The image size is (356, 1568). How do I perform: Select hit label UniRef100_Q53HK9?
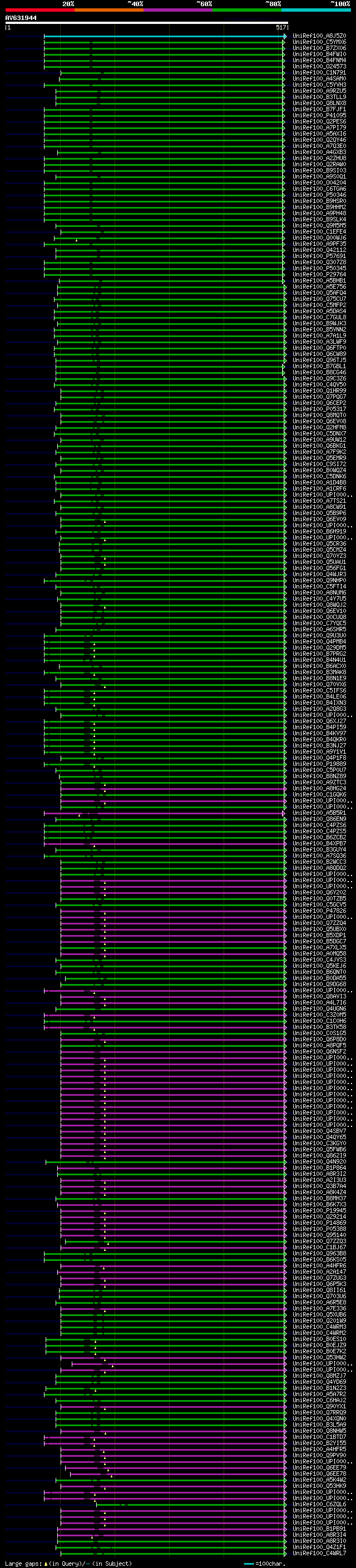319,1485
